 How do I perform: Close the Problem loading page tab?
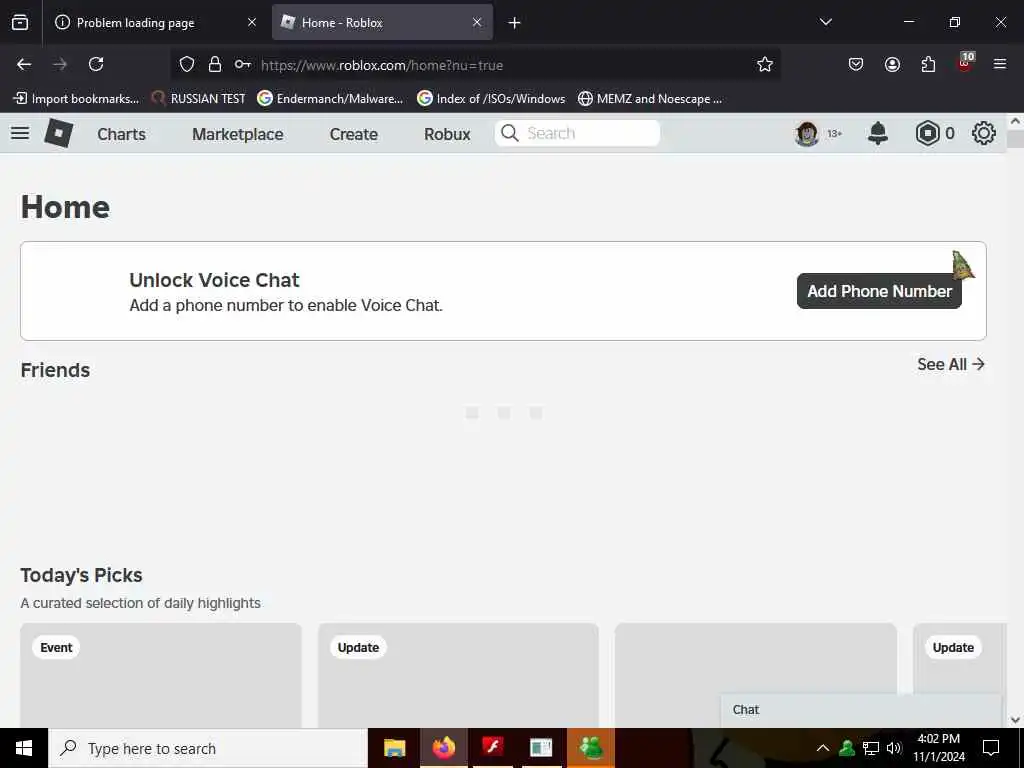click(251, 23)
